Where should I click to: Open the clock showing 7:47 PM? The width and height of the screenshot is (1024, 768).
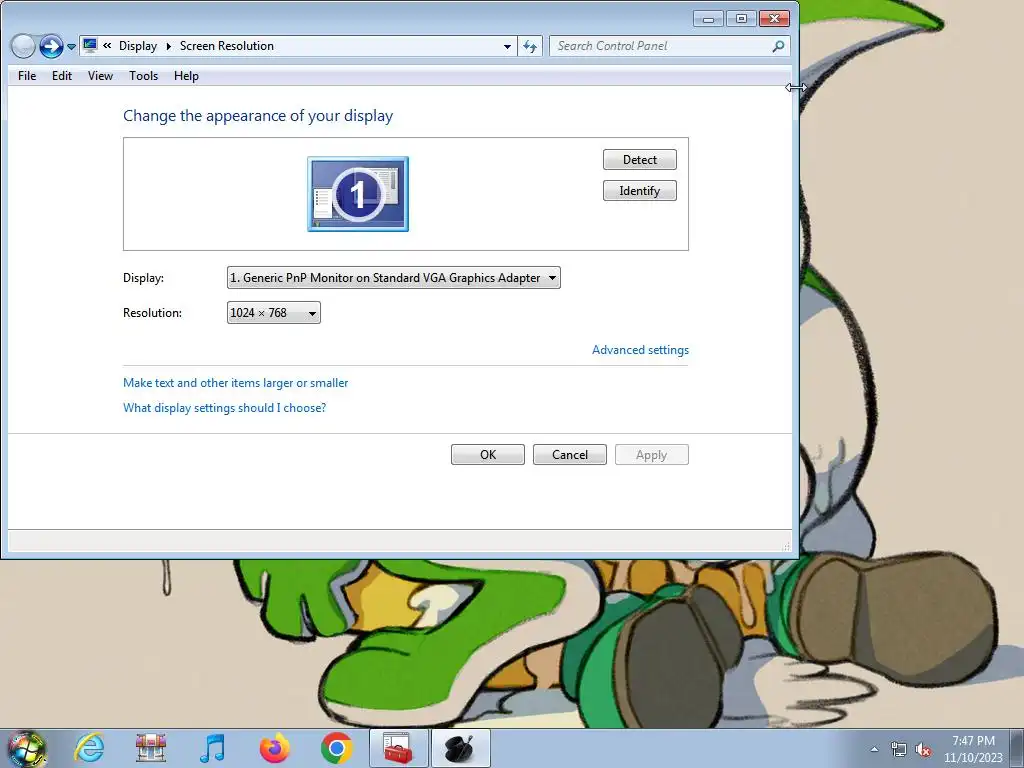tap(973, 748)
